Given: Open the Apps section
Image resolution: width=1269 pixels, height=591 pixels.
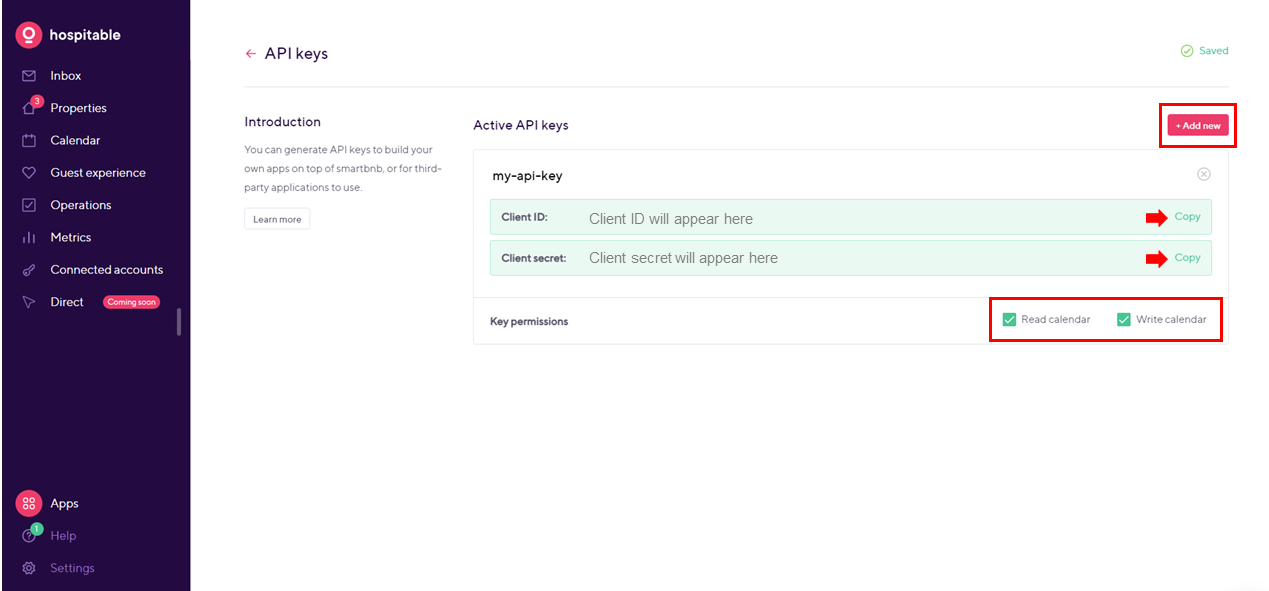Looking at the screenshot, I should click(x=62, y=503).
